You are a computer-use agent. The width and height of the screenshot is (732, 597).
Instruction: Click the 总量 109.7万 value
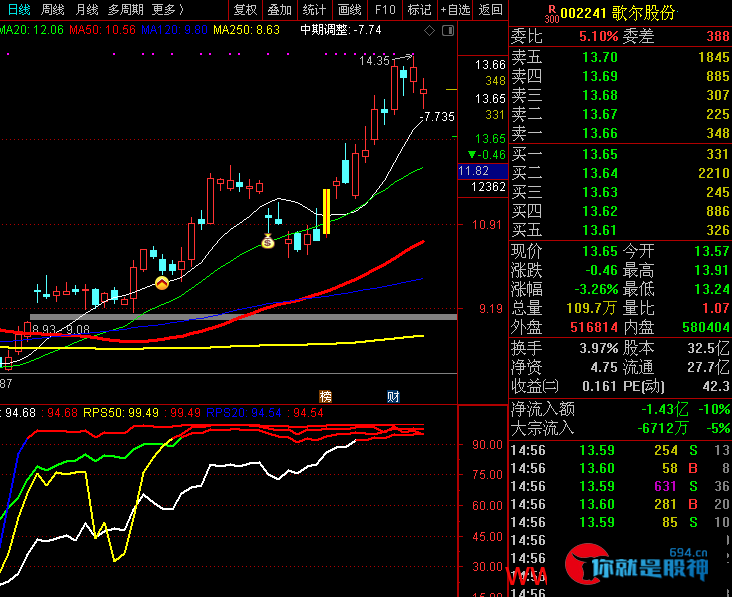tap(591, 309)
